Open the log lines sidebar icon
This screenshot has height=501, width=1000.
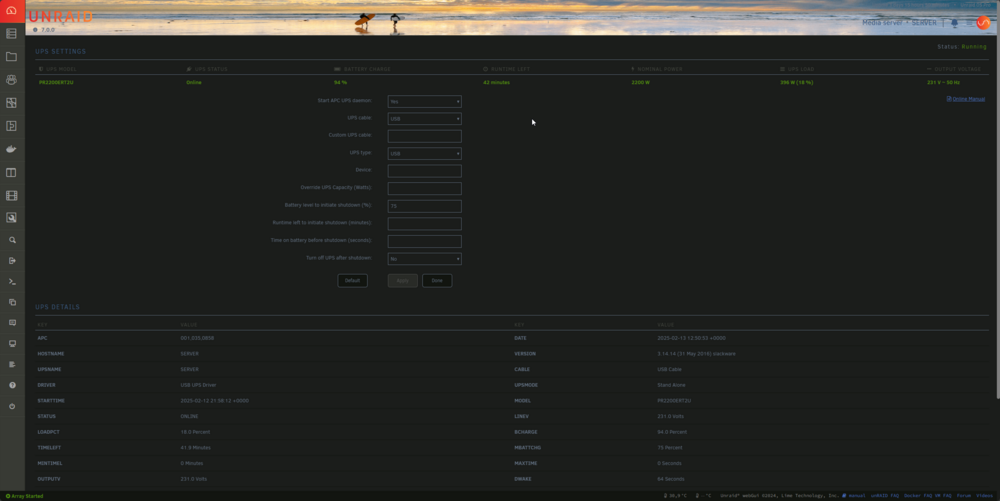tap(12, 365)
